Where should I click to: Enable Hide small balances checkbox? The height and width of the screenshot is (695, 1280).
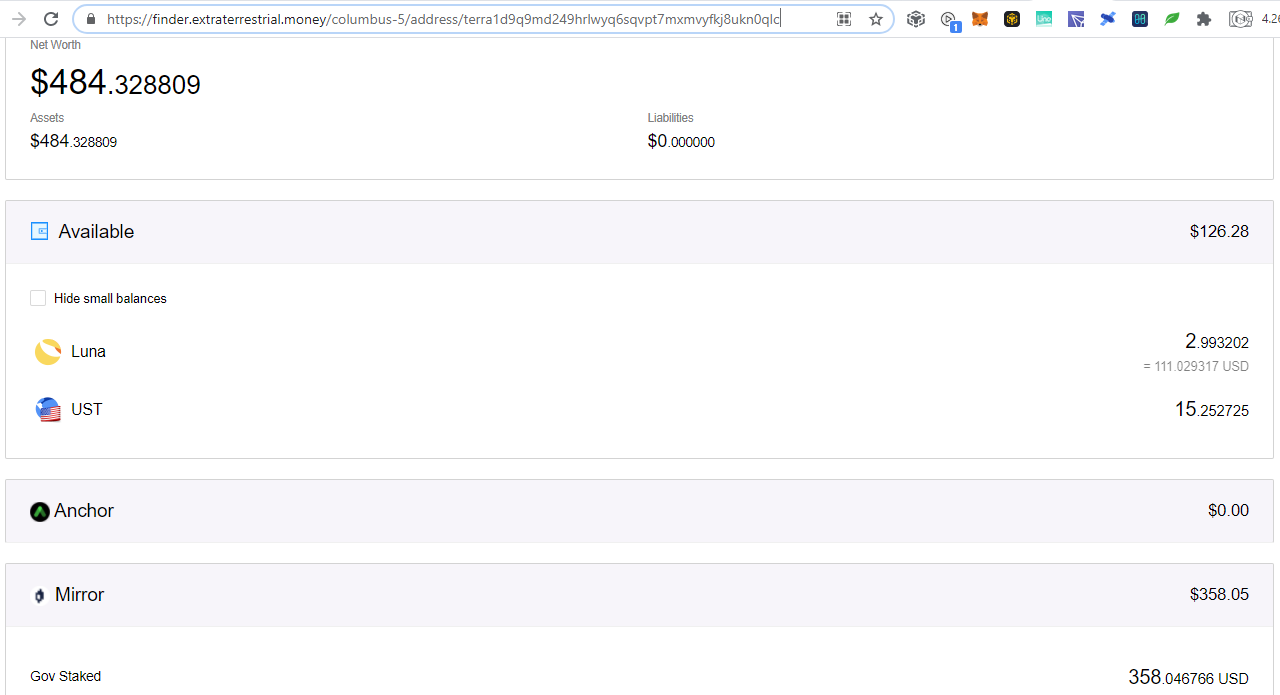coord(38,298)
